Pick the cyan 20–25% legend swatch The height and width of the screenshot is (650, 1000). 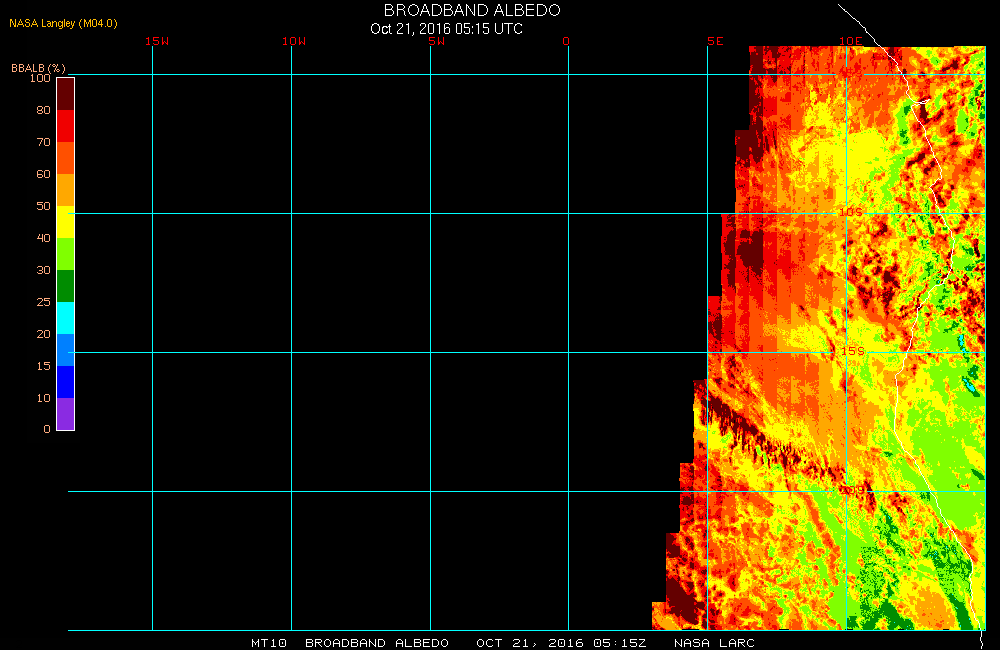[65, 318]
